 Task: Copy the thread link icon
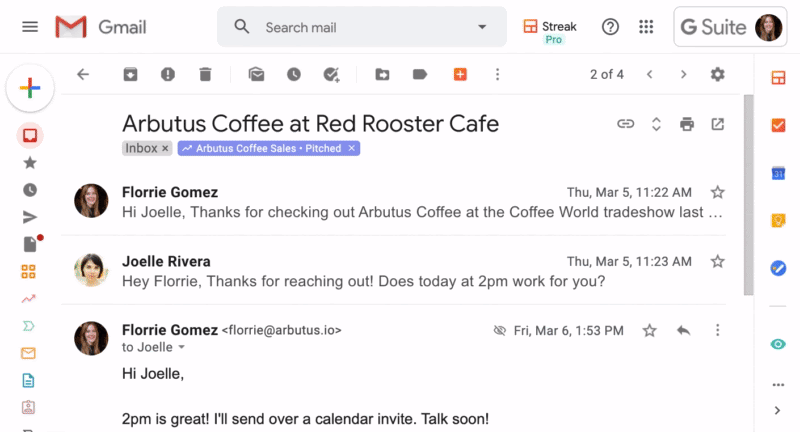(626, 124)
